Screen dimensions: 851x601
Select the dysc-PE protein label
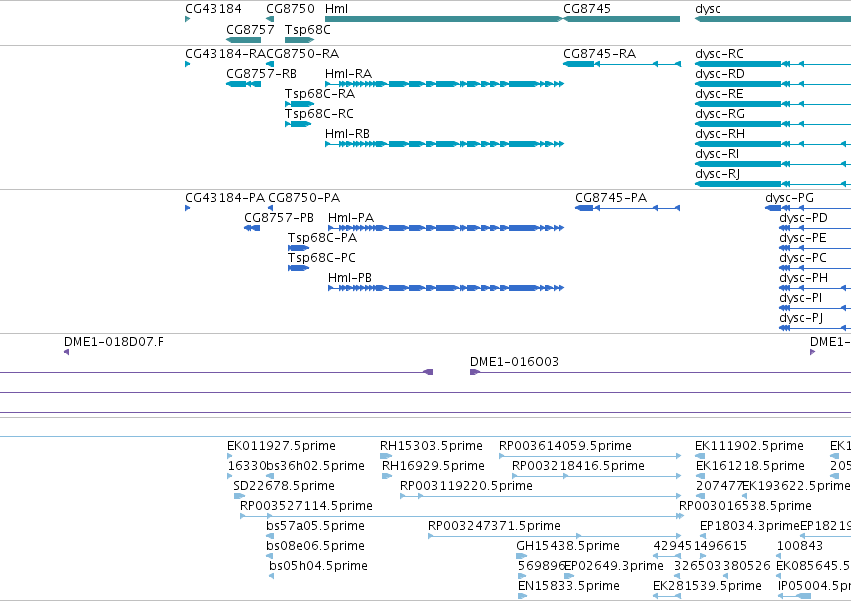(x=803, y=238)
